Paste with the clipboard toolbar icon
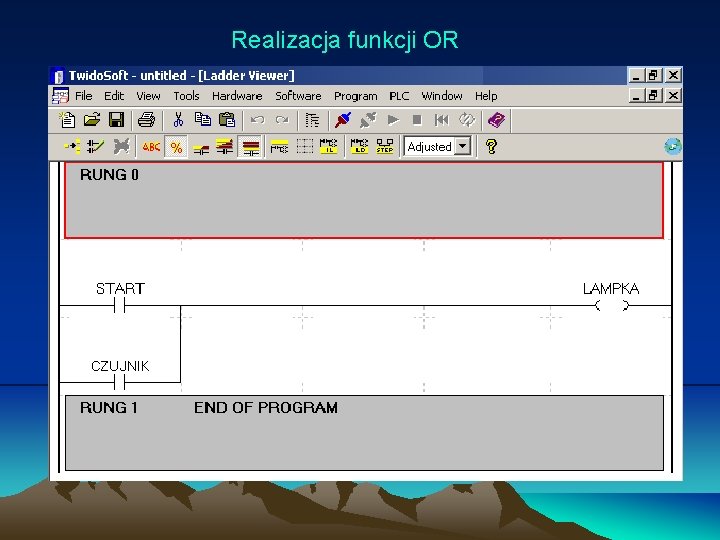 tap(227, 120)
